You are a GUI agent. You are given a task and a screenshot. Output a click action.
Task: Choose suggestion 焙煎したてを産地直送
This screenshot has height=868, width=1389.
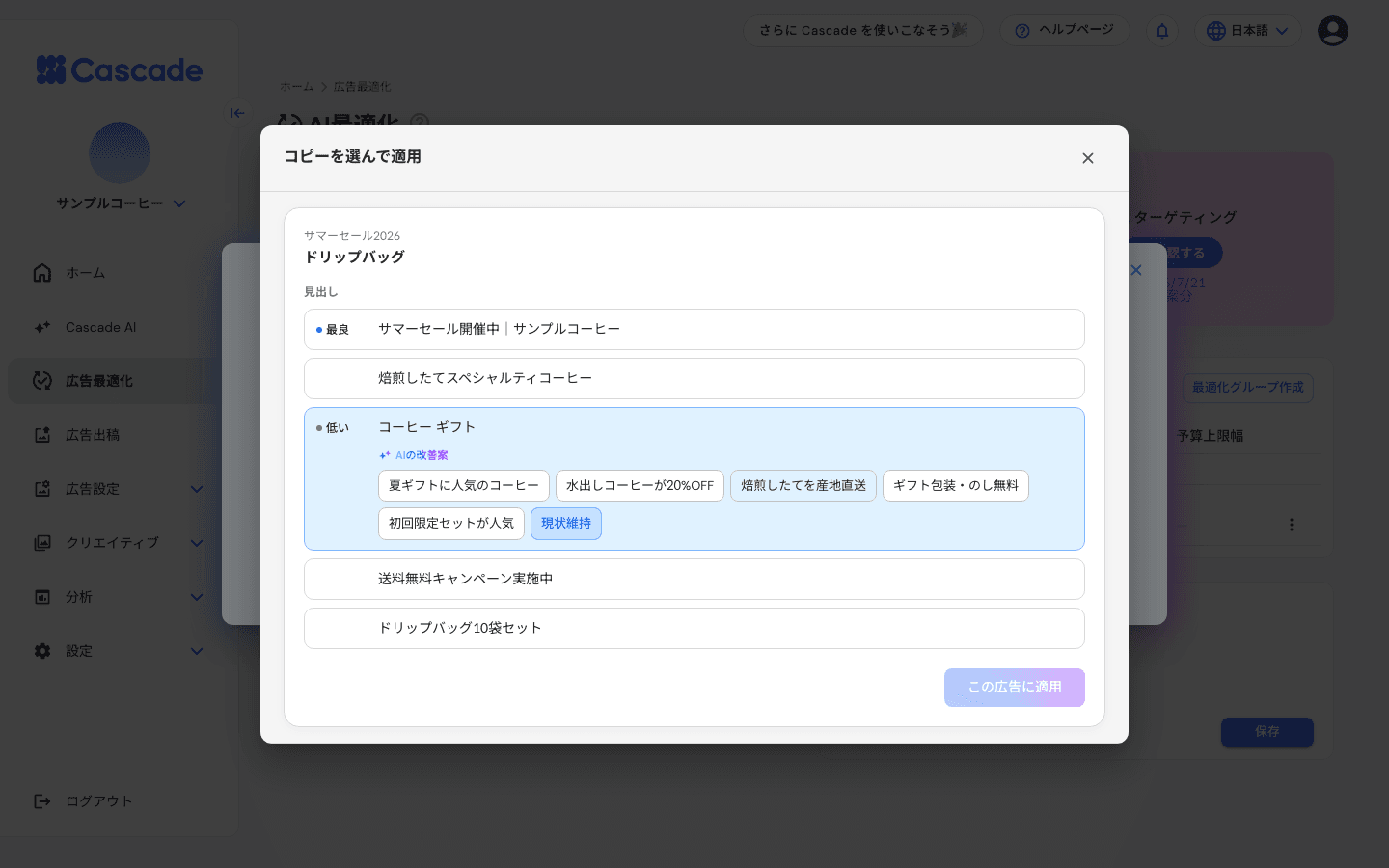pyautogui.click(x=803, y=486)
